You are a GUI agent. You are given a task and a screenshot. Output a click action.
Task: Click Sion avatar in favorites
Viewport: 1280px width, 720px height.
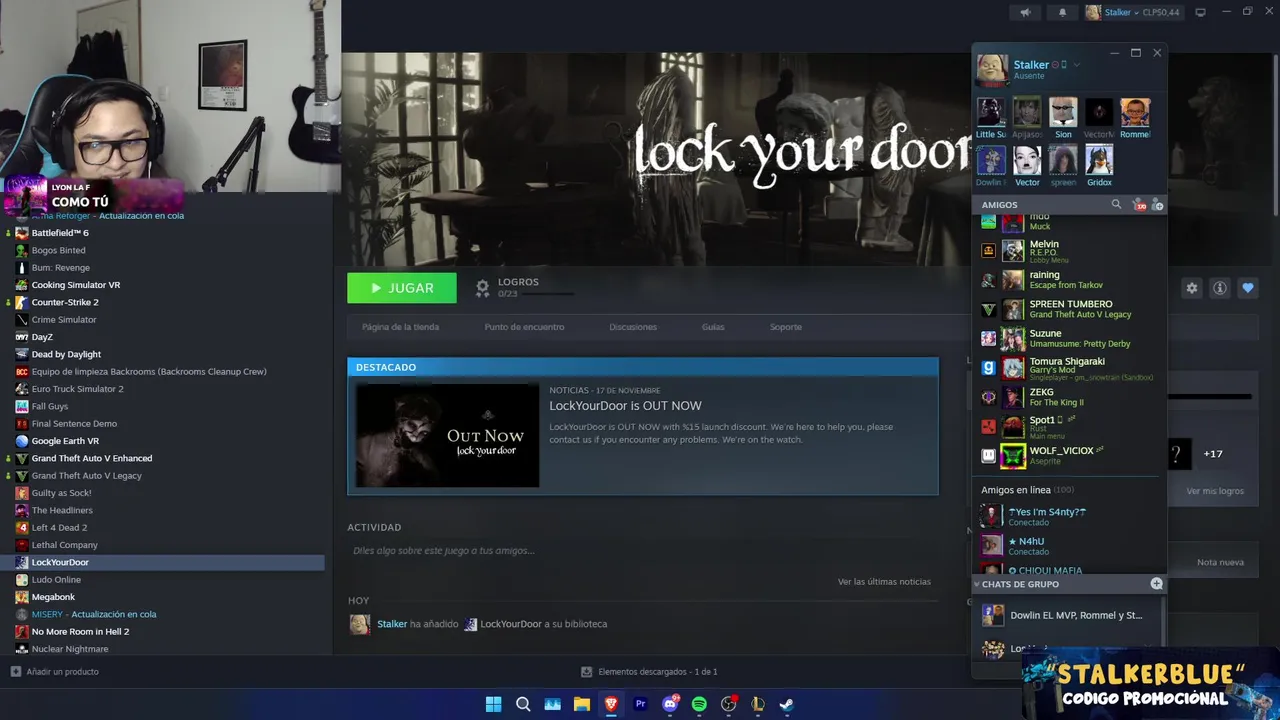point(1063,112)
